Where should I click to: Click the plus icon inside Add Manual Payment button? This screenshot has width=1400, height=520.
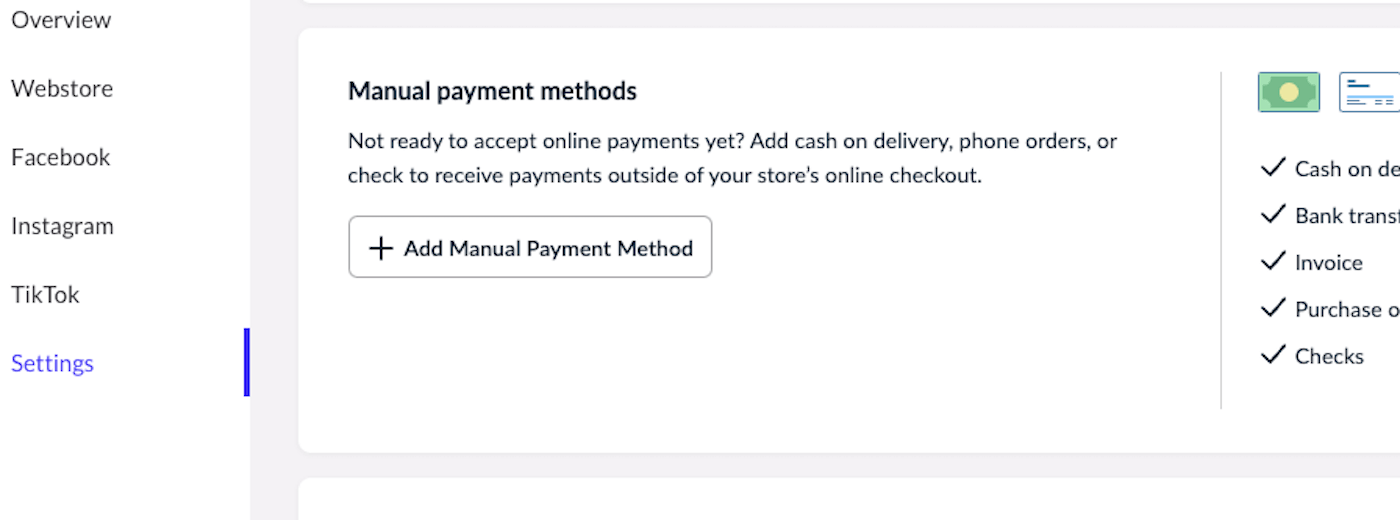pyautogui.click(x=381, y=248)
